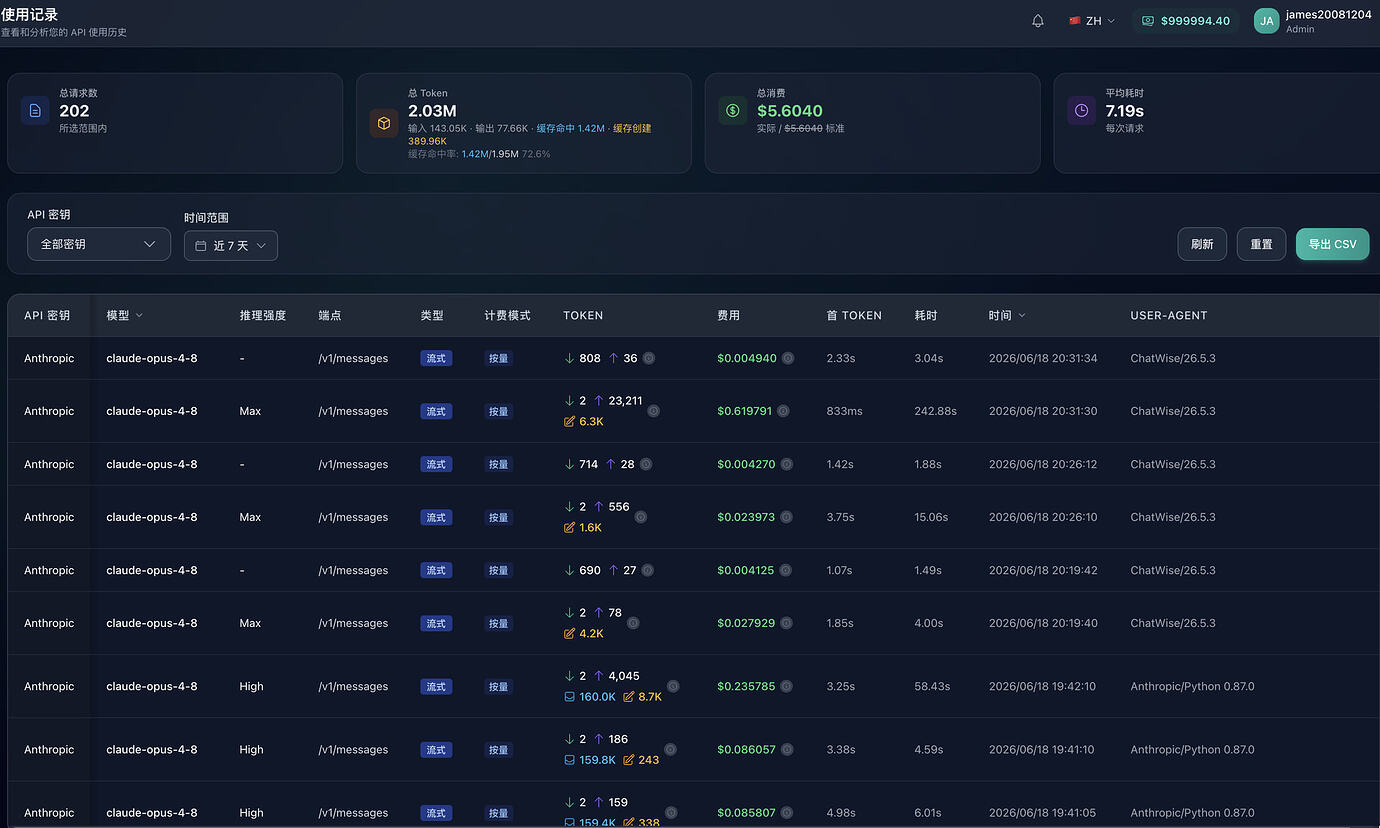Click the 6.3K cache creation value

(x=591, y=422)
